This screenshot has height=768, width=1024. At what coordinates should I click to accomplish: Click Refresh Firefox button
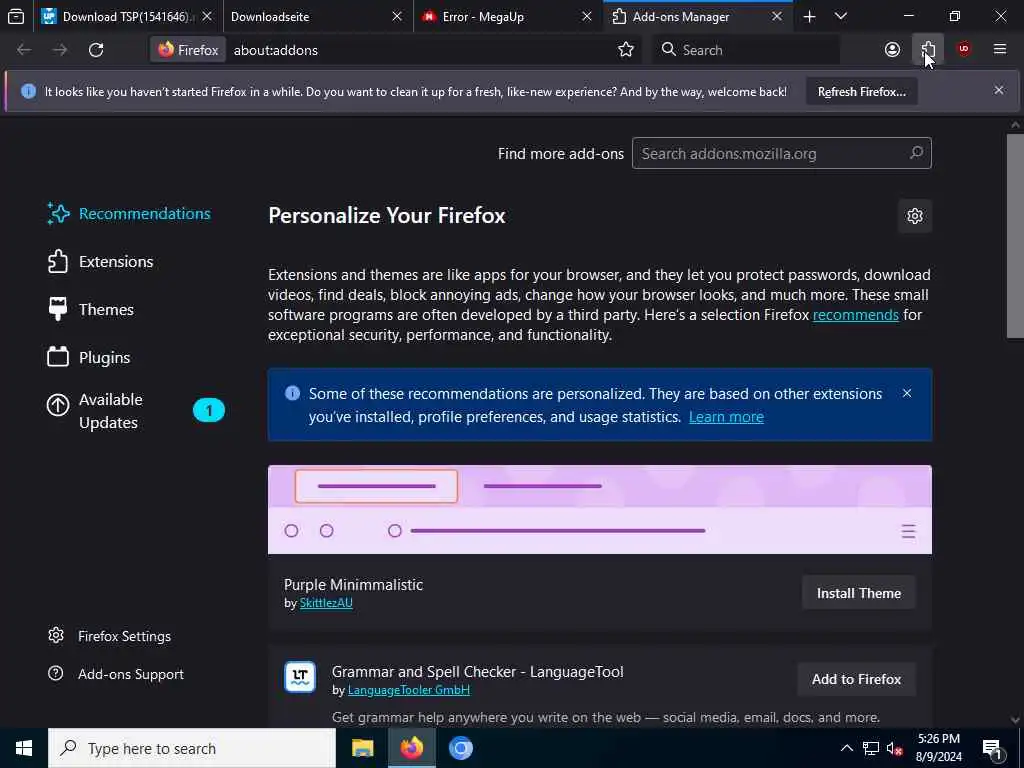[861, 92]
